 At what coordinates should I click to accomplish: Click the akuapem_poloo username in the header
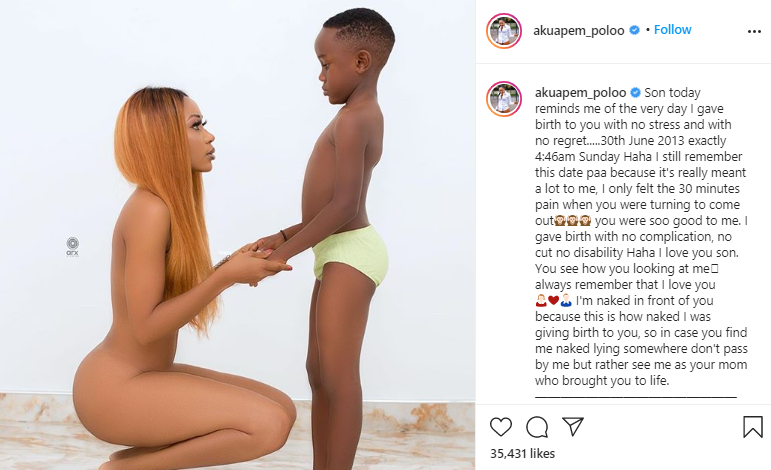click(579, 30)
